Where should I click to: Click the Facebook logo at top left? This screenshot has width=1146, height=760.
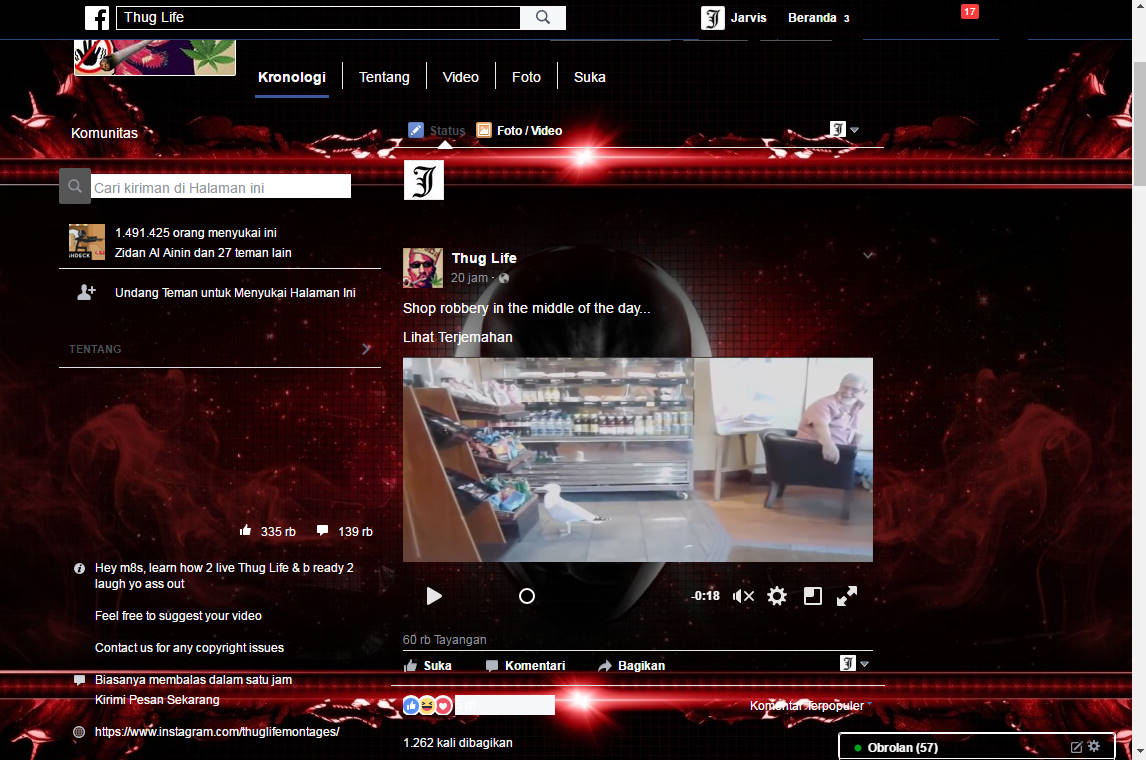[96, 17]
